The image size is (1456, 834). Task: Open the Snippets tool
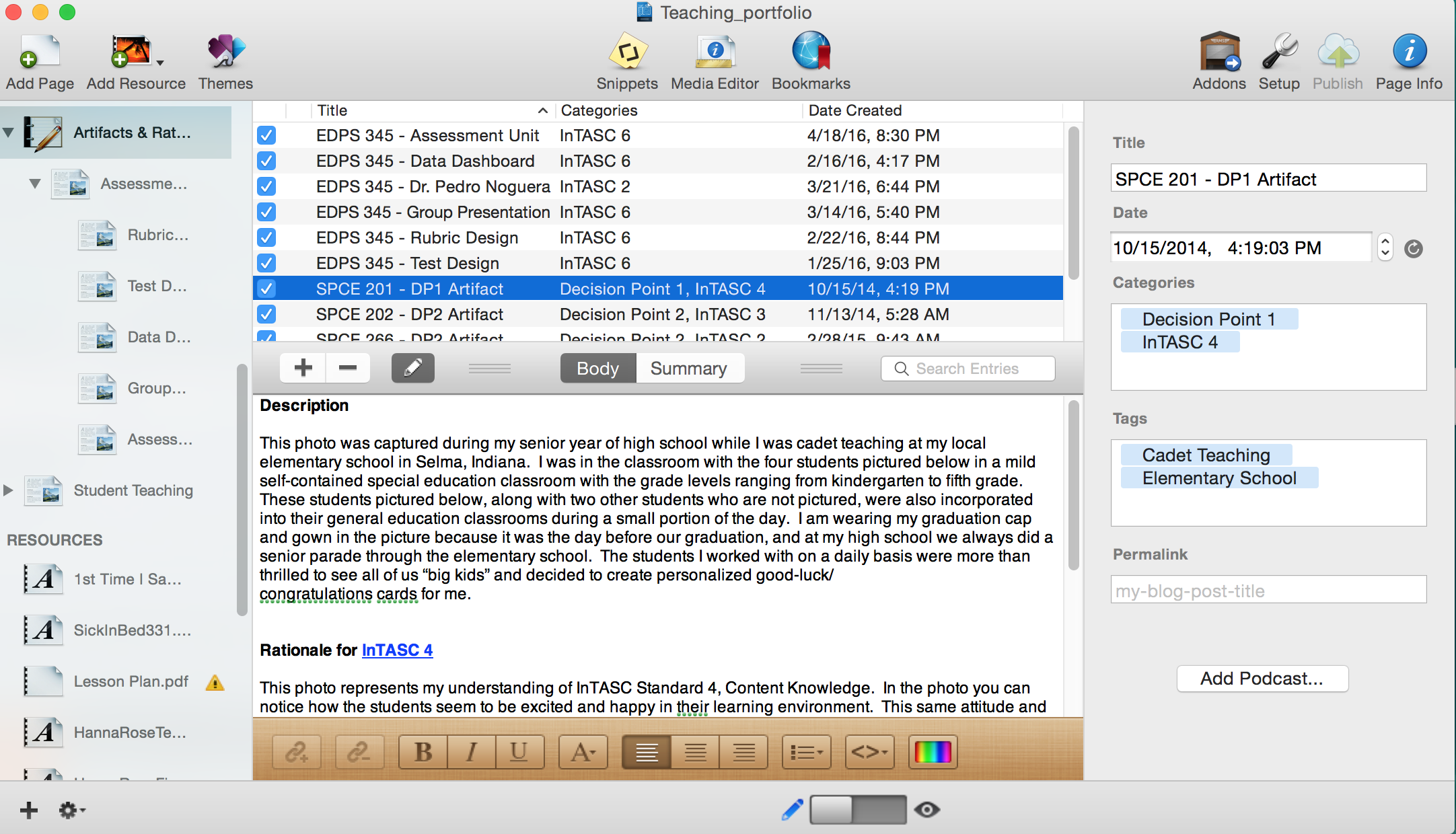click(x=627, y=52)
